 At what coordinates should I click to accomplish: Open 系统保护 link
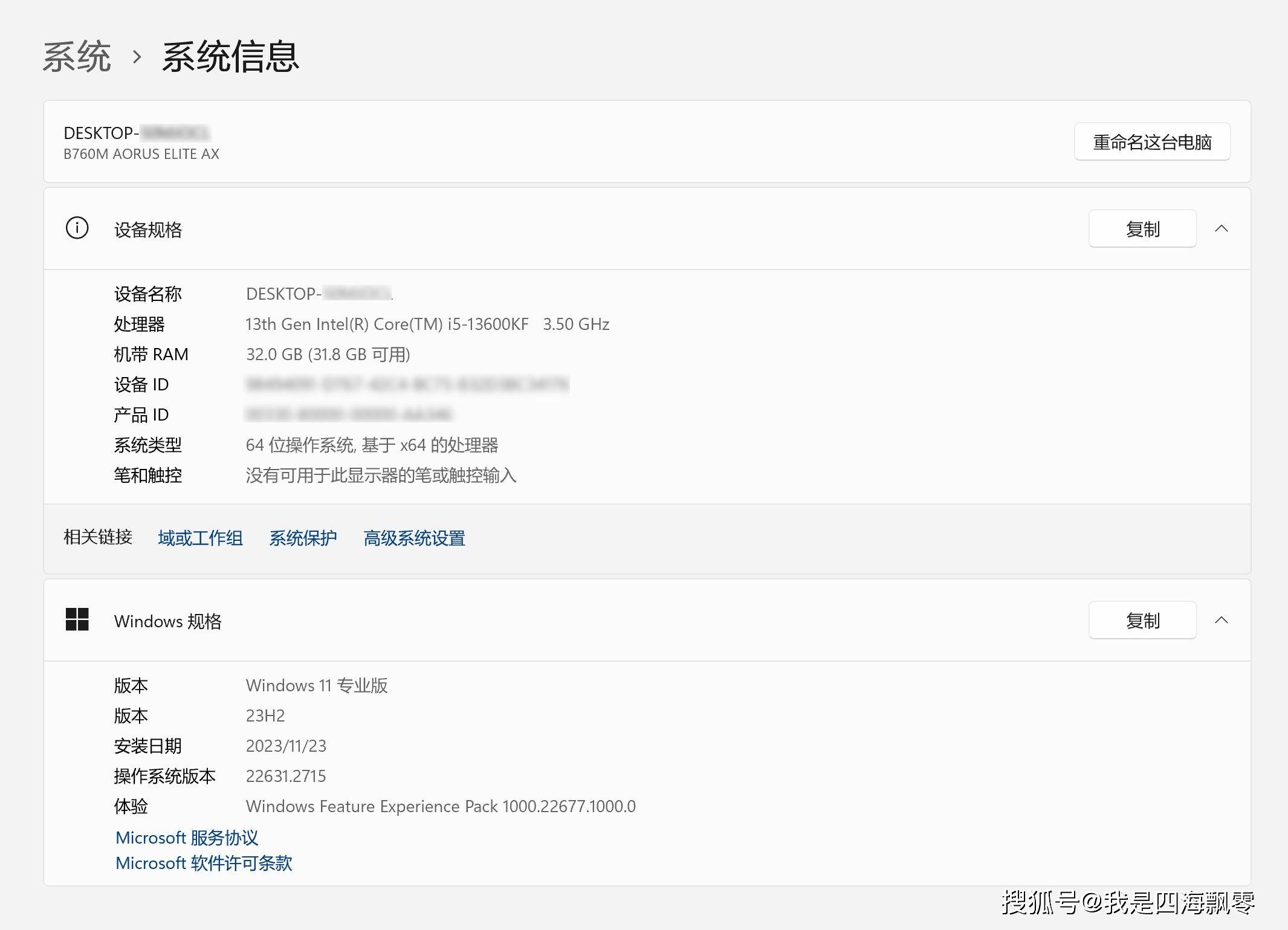click(x=303, y=538)
